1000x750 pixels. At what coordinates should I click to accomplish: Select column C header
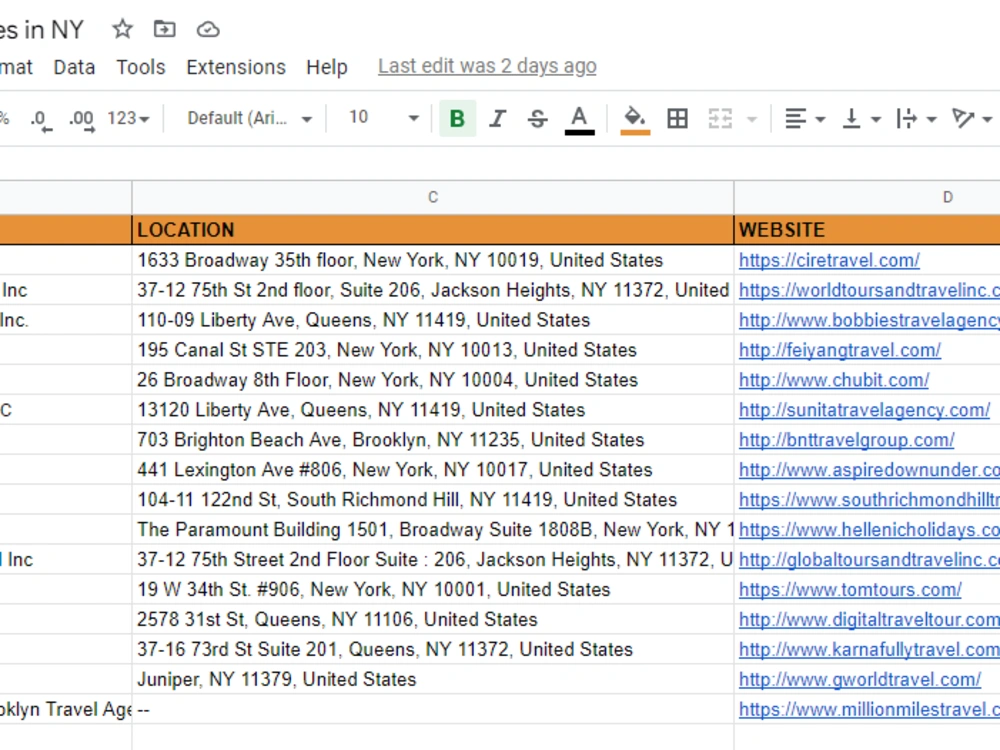433,197
